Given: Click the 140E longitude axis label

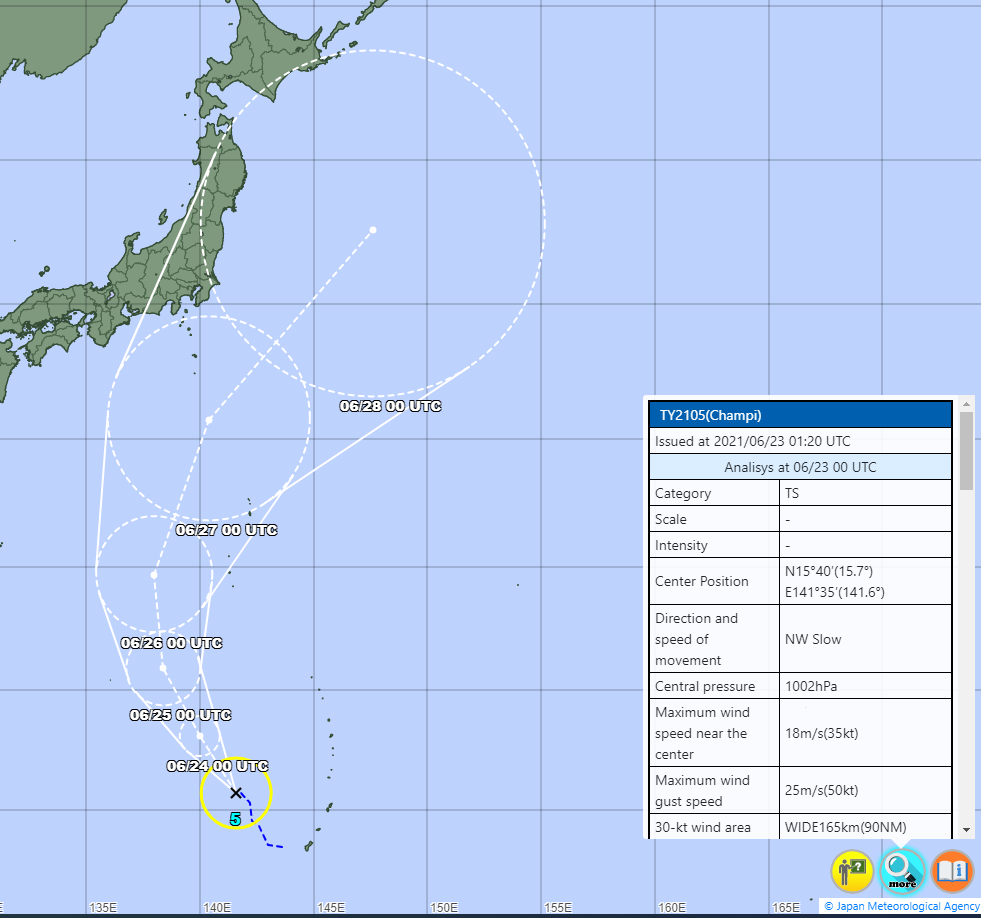Looking at the screenshot, I should pyautogui.click(x=216, y=907).
